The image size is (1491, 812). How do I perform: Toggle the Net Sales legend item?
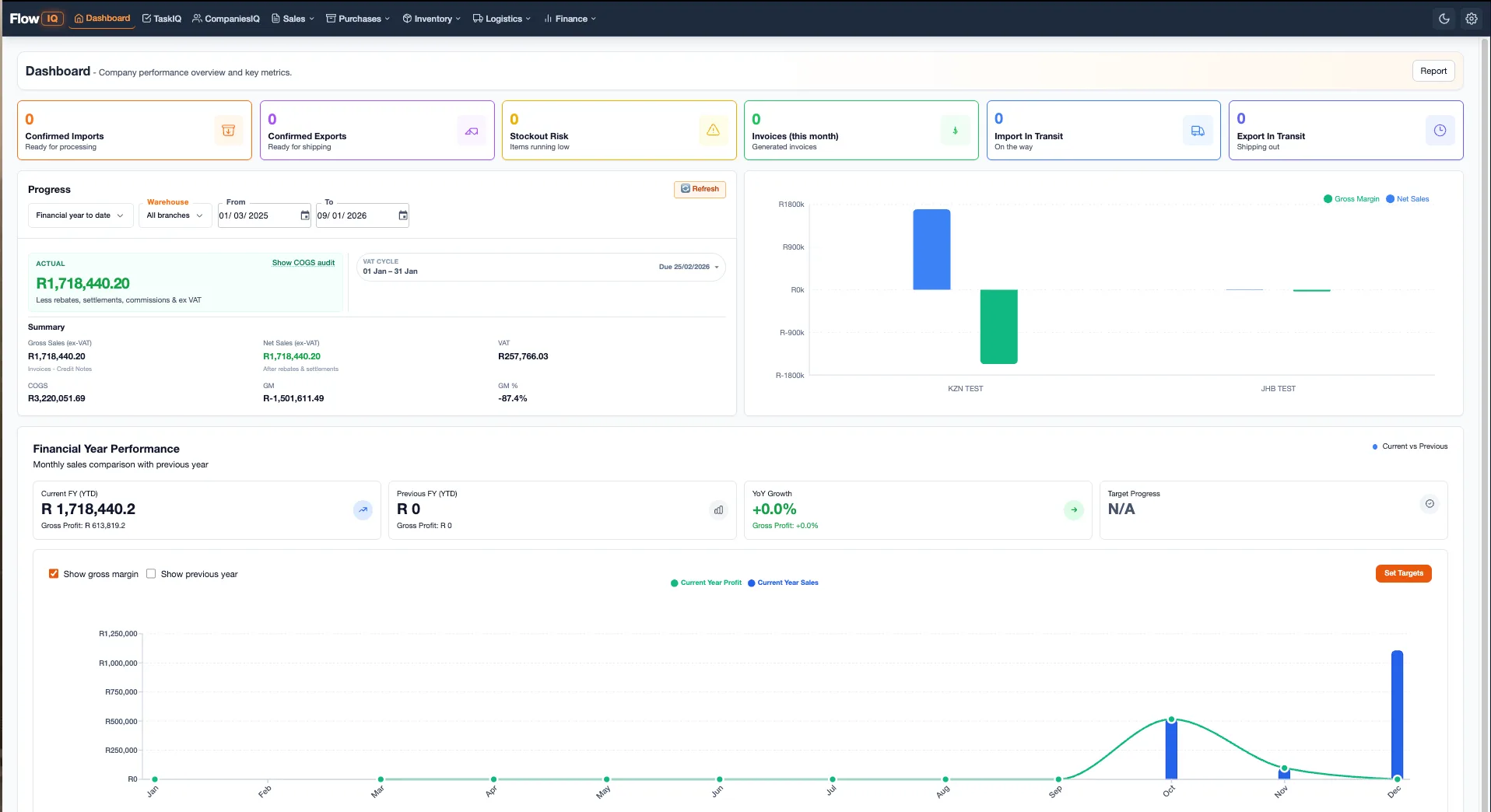(x=1407, y=199)
